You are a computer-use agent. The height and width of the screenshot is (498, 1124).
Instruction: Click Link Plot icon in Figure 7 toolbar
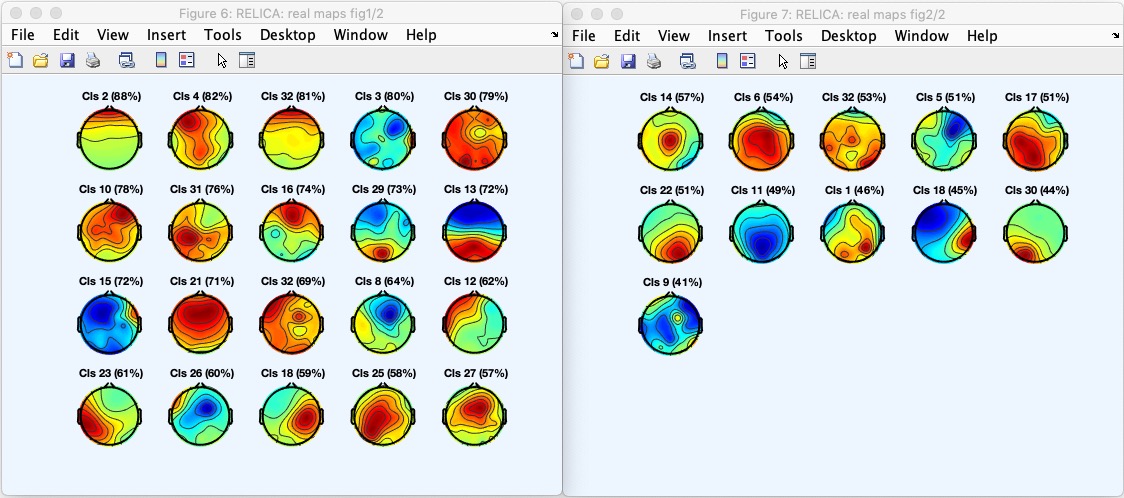[x=688, y=60]
